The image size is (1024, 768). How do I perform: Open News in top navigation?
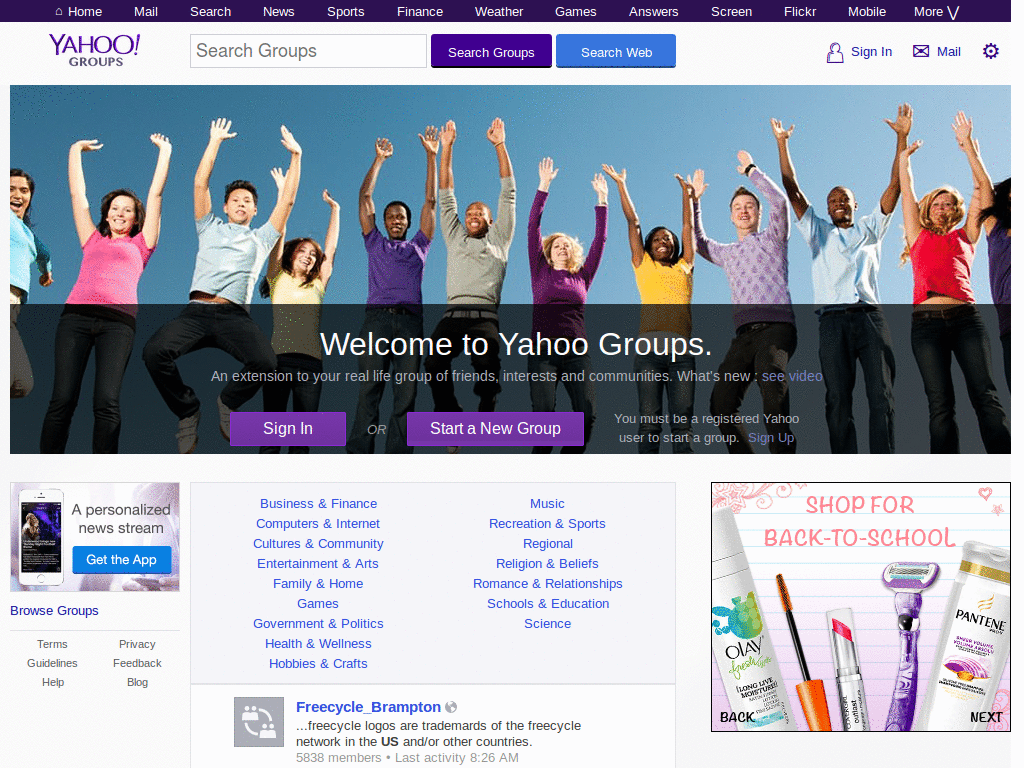coord(278,12)
